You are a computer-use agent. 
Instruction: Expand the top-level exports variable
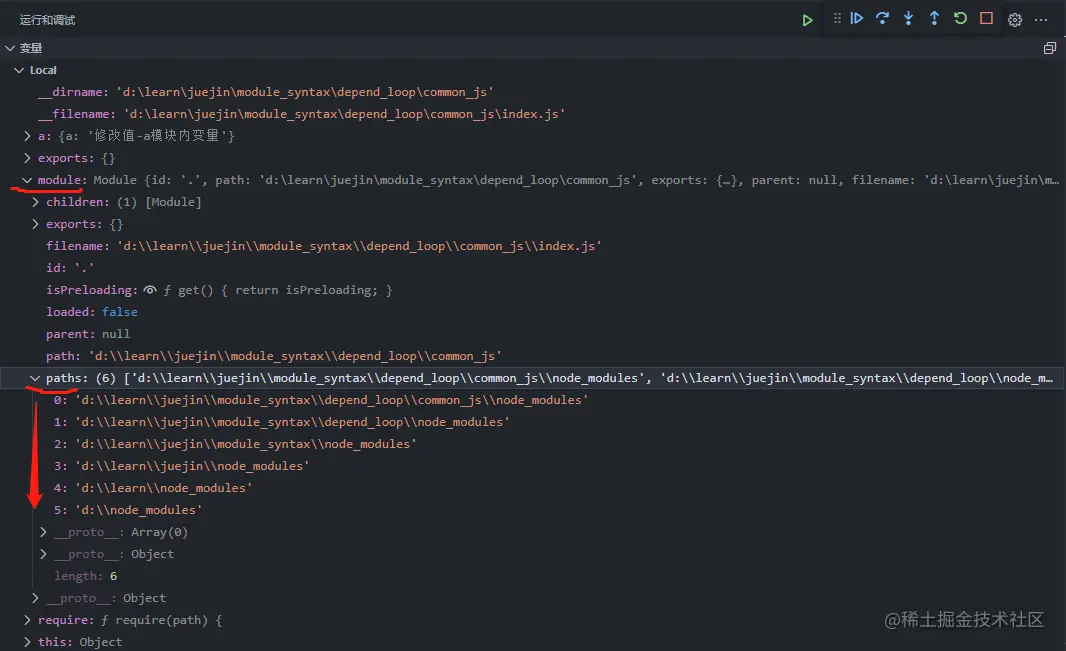[x=27, y=158]
